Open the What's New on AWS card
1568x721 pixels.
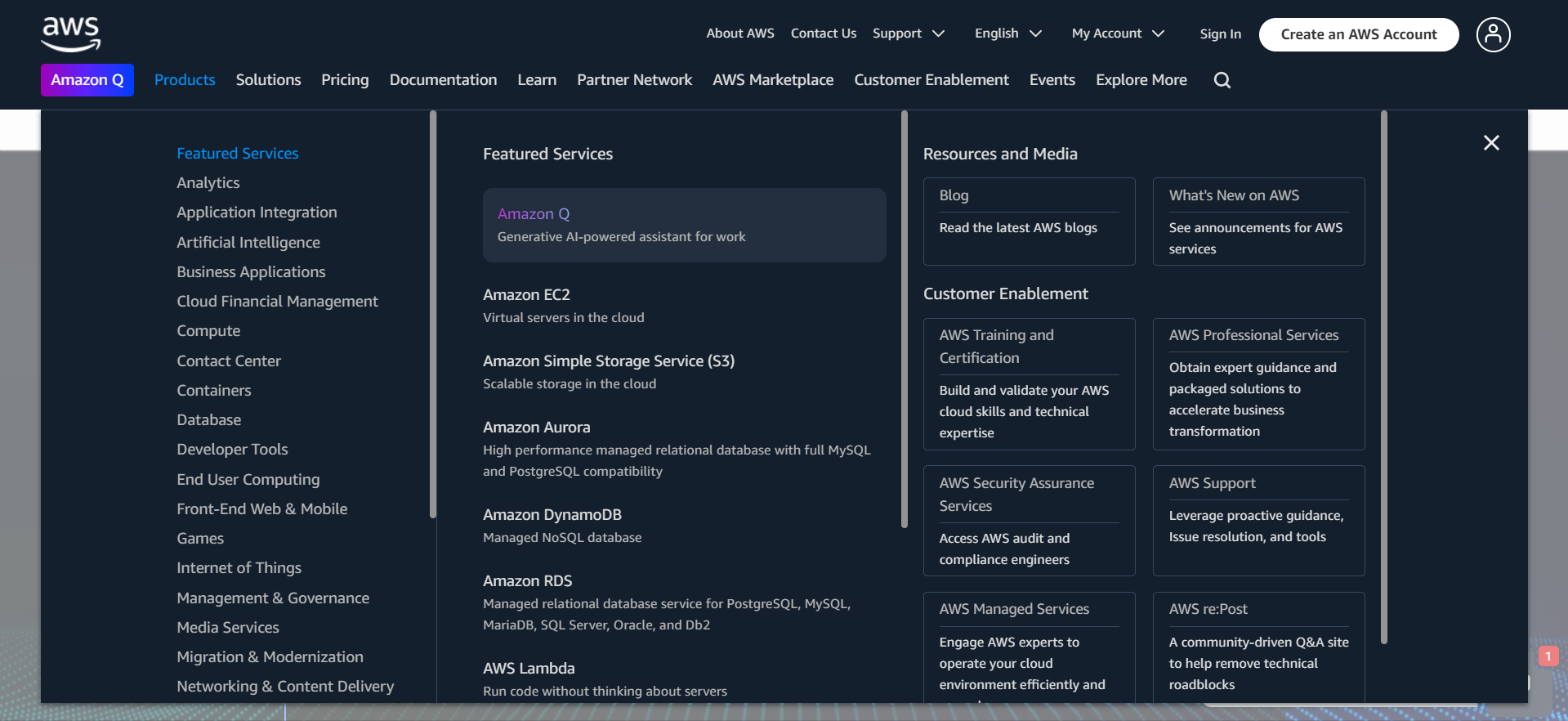point(1258,222)
